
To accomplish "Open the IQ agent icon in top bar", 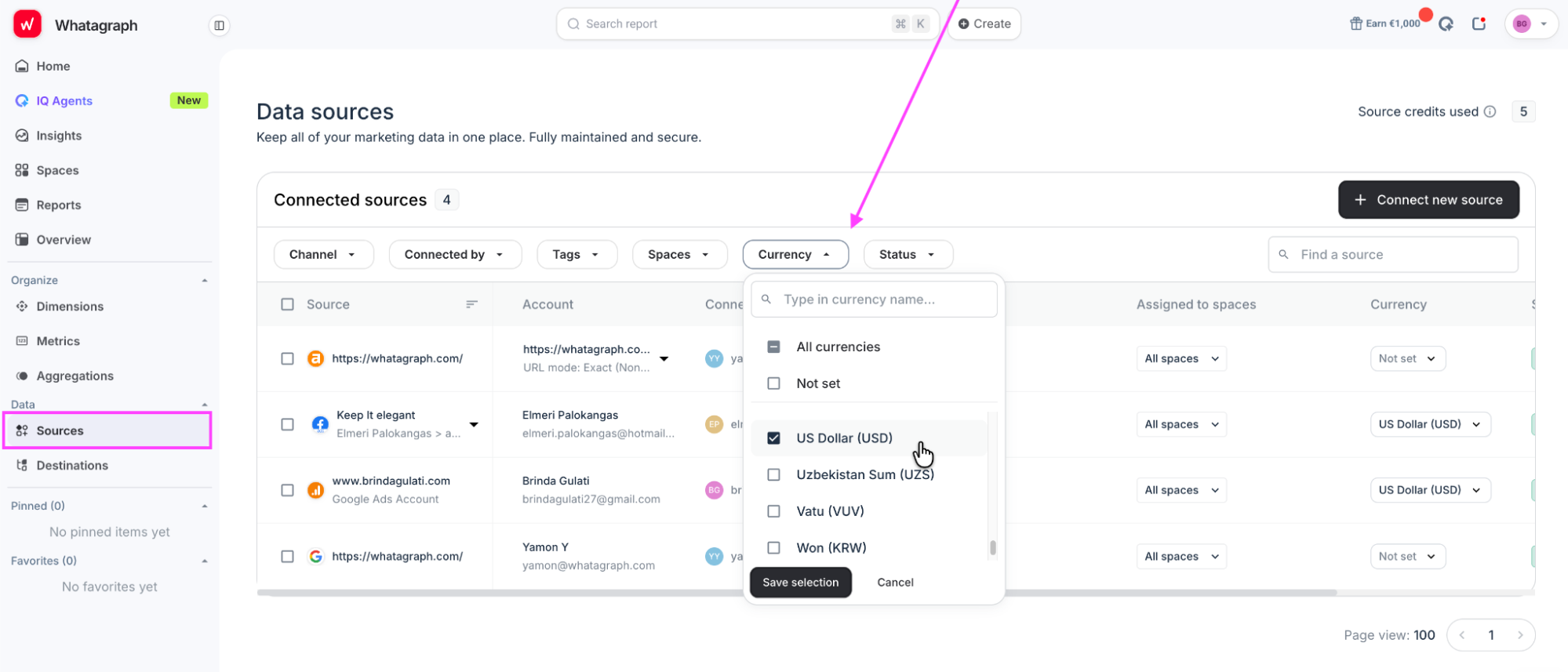I will (x=1446, y=24).
